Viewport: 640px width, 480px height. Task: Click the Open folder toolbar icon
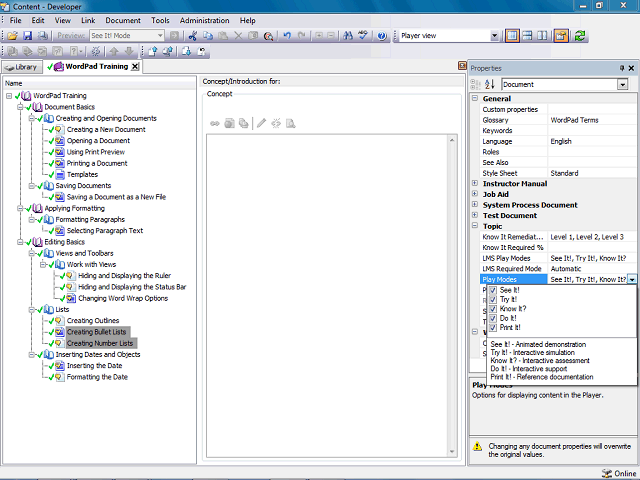click(12, 36)
